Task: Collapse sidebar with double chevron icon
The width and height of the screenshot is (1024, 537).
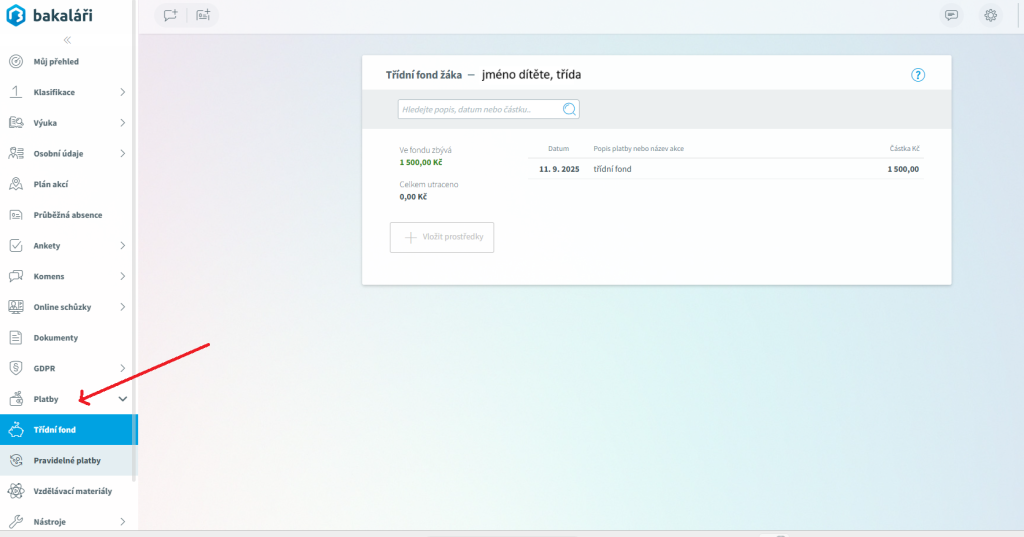Action: tap(68, 40)
